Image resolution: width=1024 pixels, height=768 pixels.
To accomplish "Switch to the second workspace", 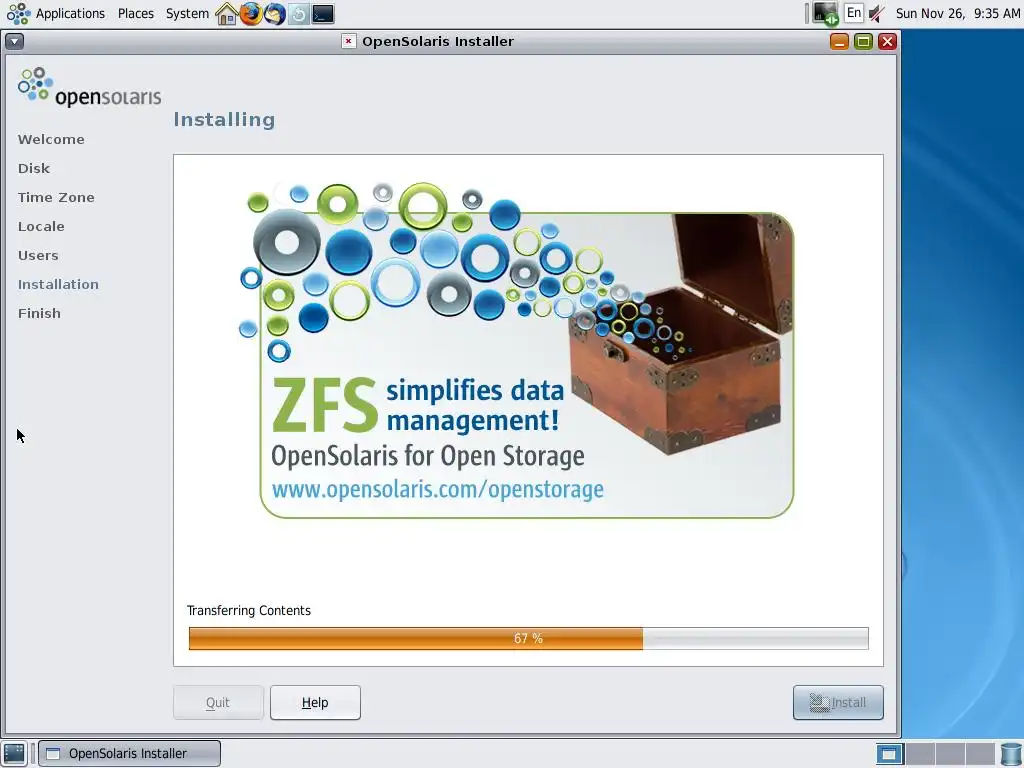I will click(920, 754).
